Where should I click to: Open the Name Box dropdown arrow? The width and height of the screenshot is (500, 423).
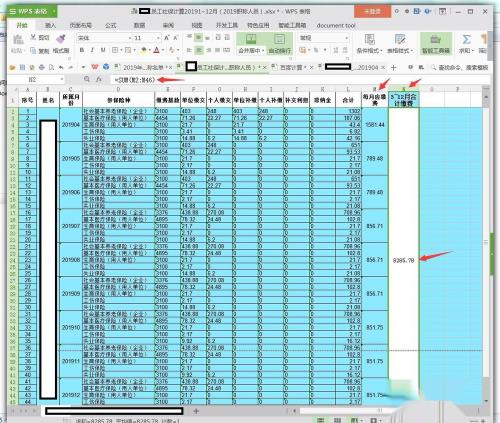[62, 80]
